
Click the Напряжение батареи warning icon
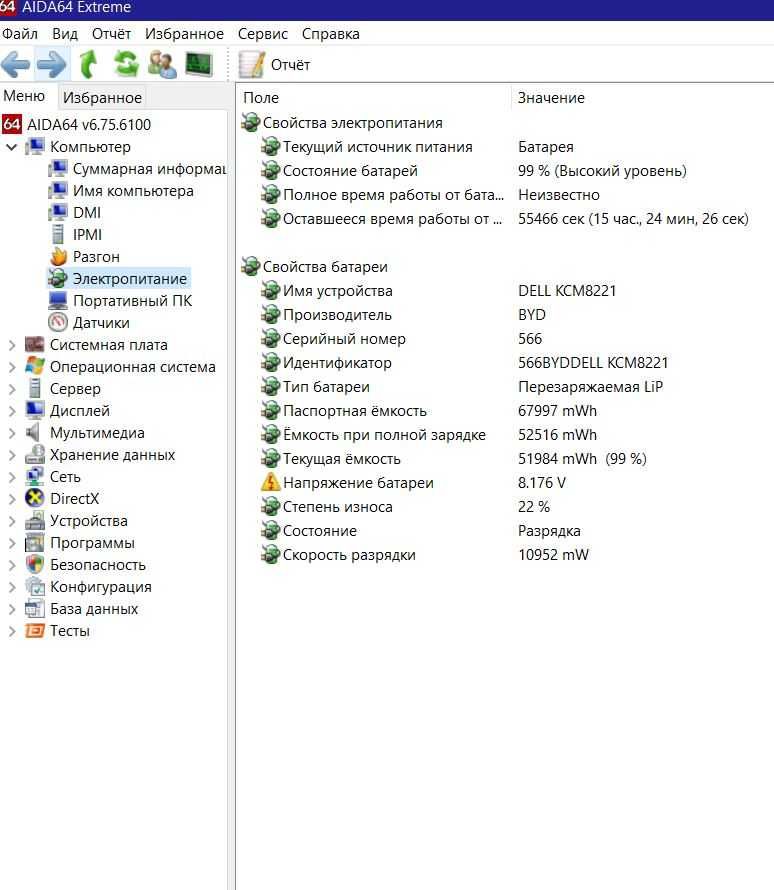coord(270,482)
